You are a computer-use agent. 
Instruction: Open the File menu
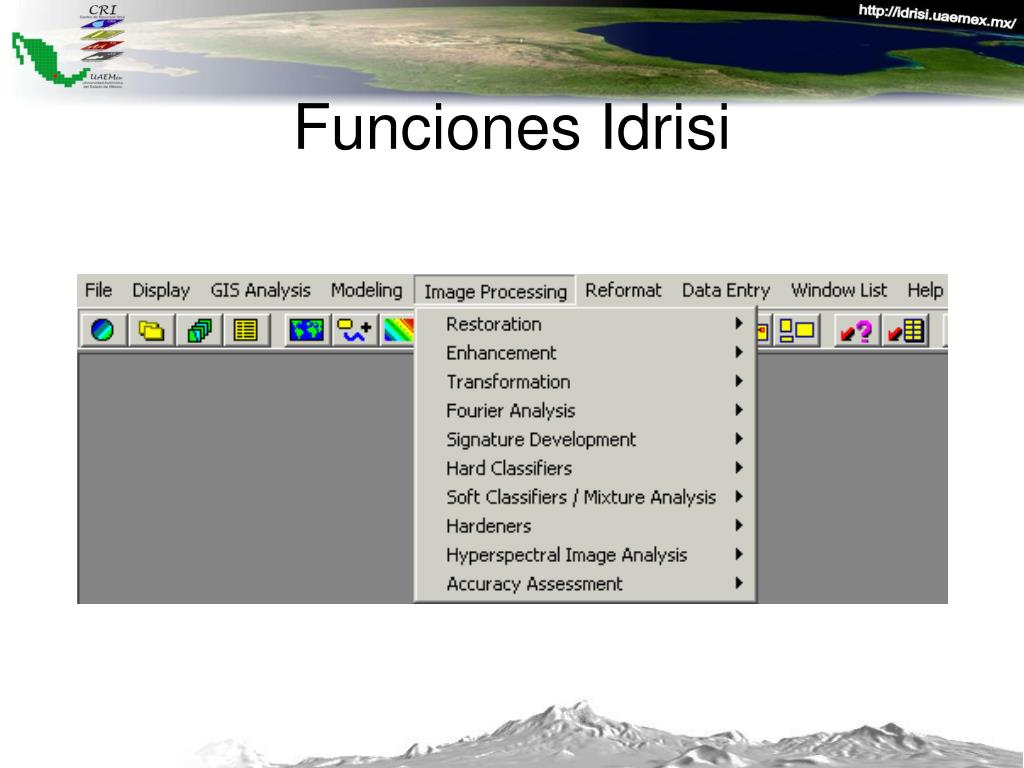coord(99,290)
